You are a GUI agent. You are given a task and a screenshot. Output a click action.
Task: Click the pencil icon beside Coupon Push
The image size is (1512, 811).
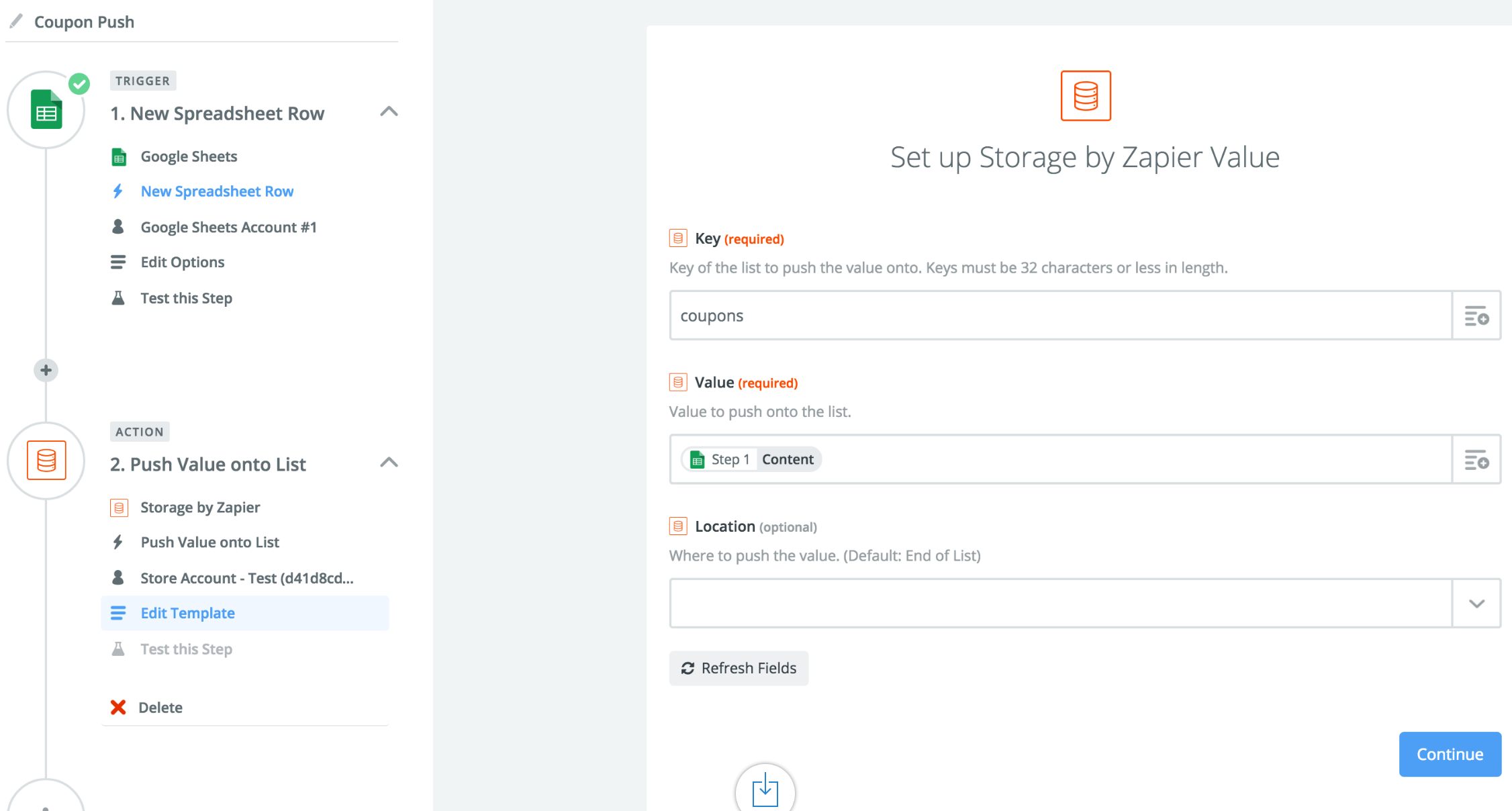coord(16,21)
